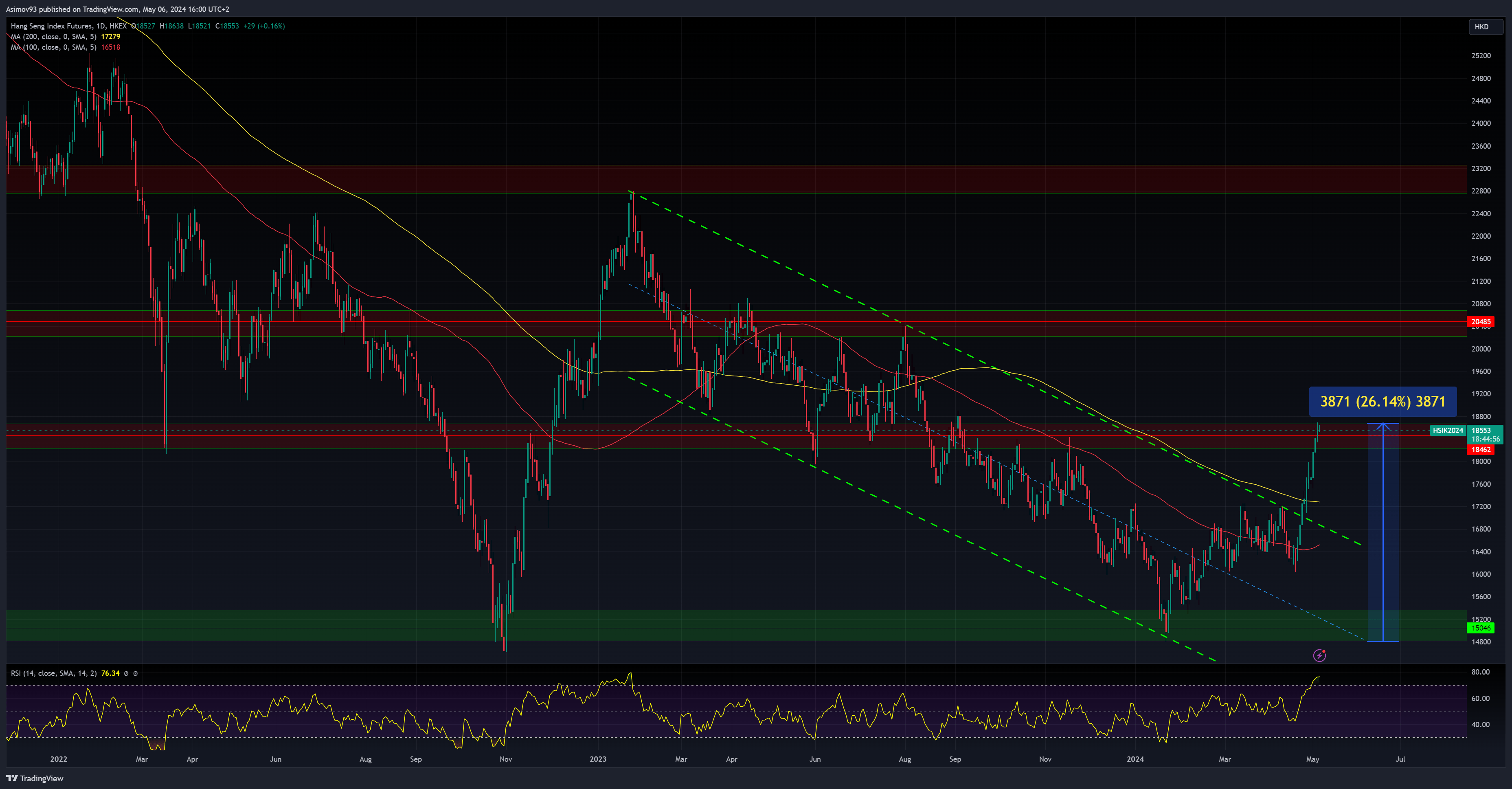Viewport: 1512px width, 789px height.
Task: Select the MA (100, close, 0, SMA, 5) legend
Action: tap(53, 47)
